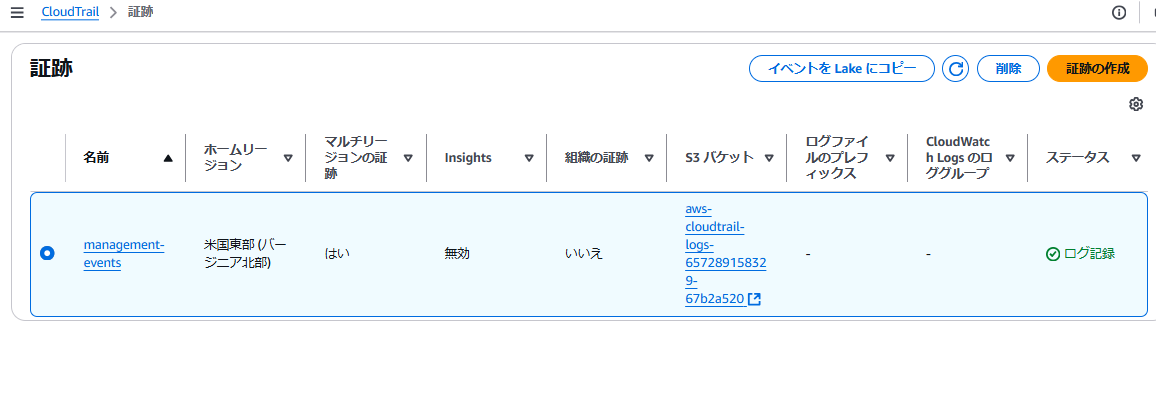Open the info panel icon
This screenshot has height=395, width=1156.
pos(1118,13)
